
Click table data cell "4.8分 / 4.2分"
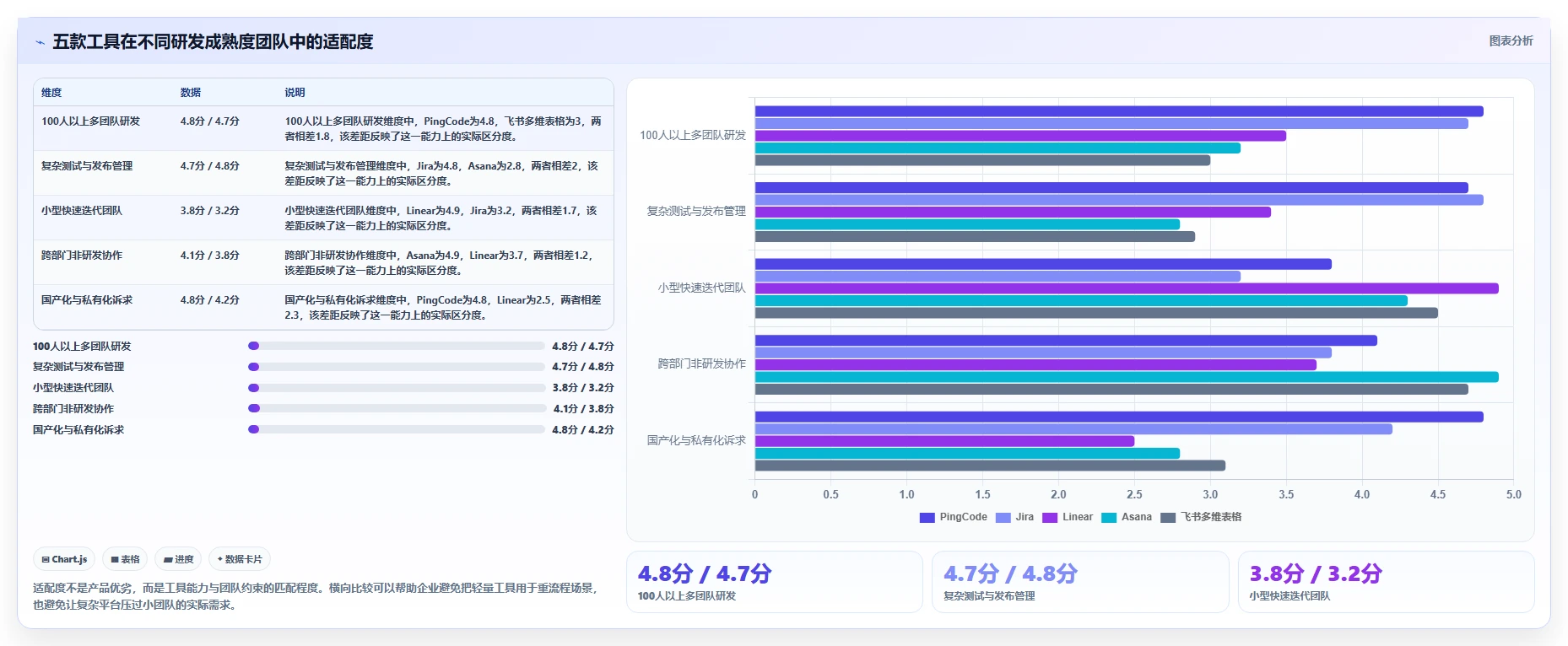(209, 300)
